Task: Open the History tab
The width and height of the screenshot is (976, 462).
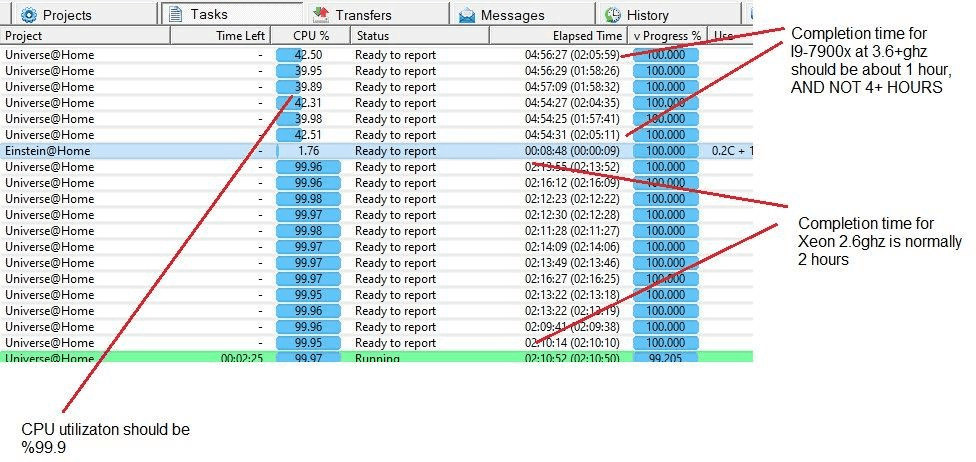Action: pos(669,14)
